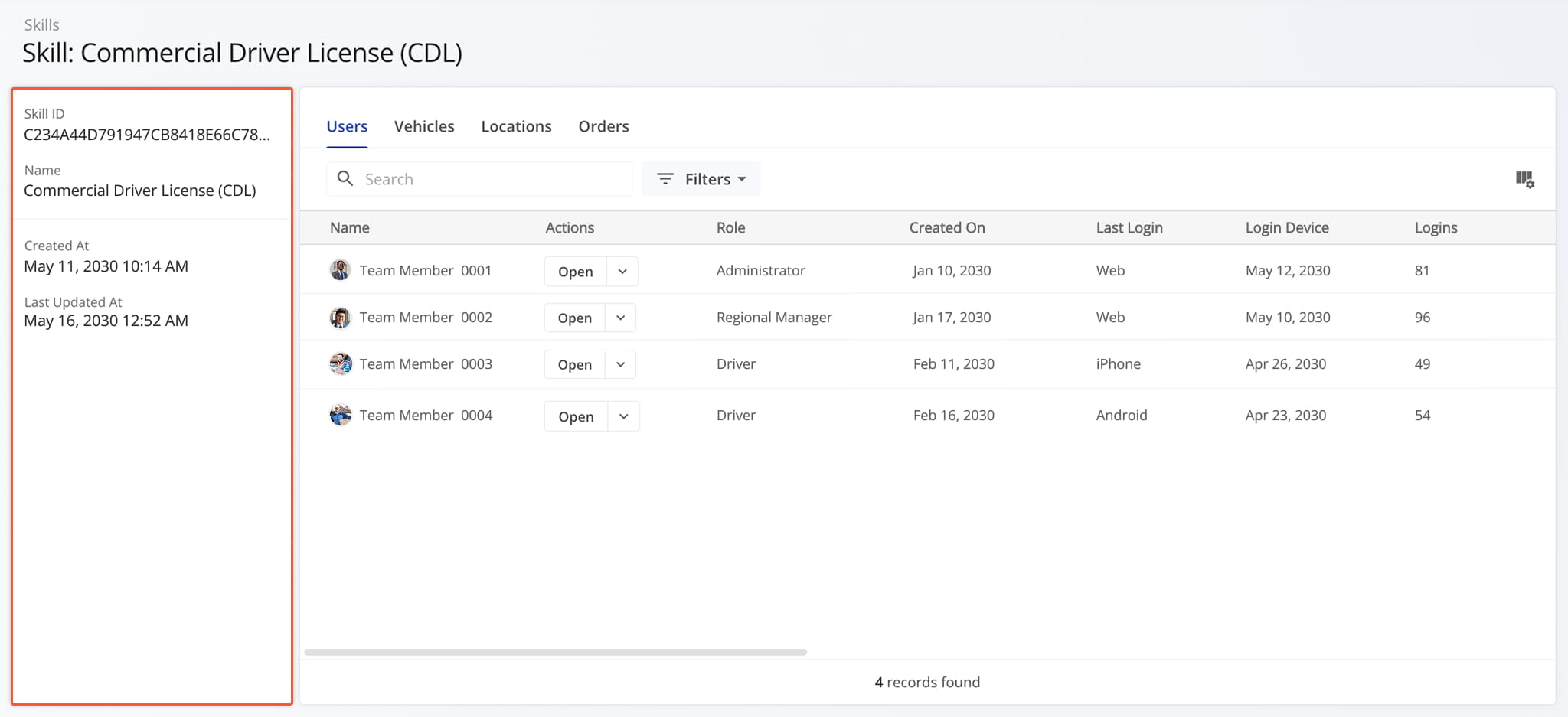
Task: Click the Feb 16, 2030 created date
Action: (x=954, y=415)
